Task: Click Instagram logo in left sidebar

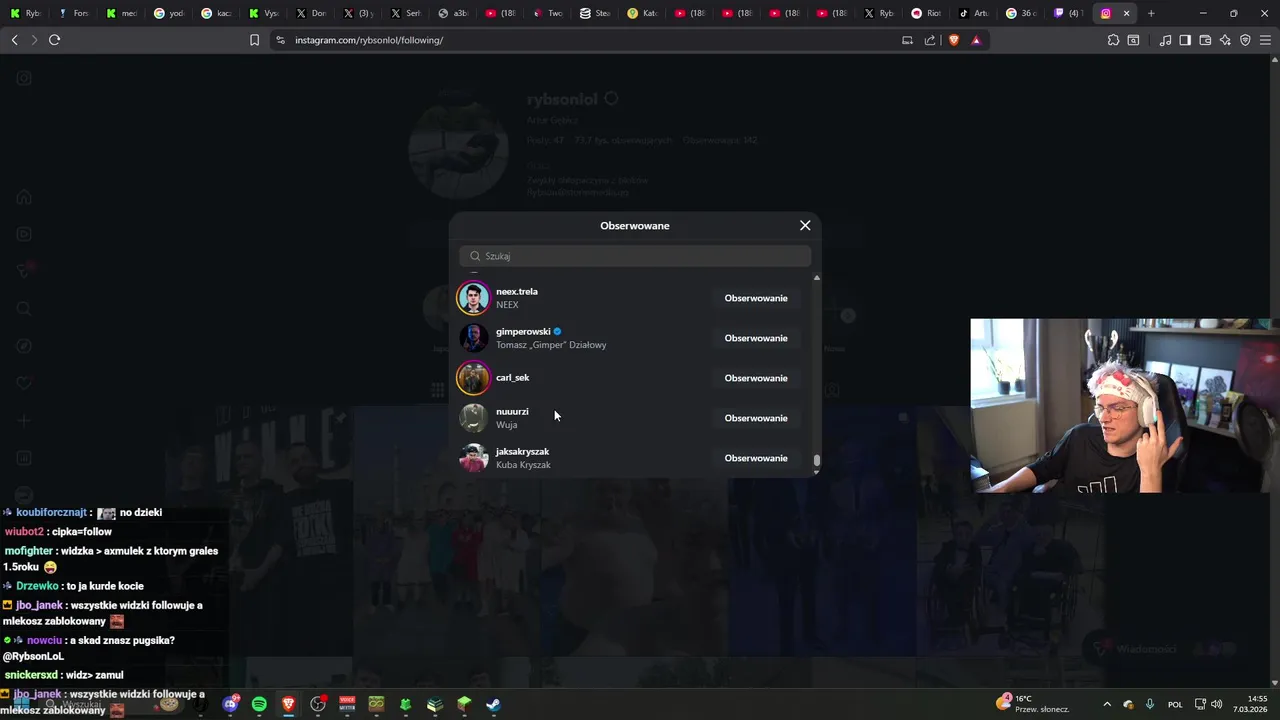Action: point(24,78)
